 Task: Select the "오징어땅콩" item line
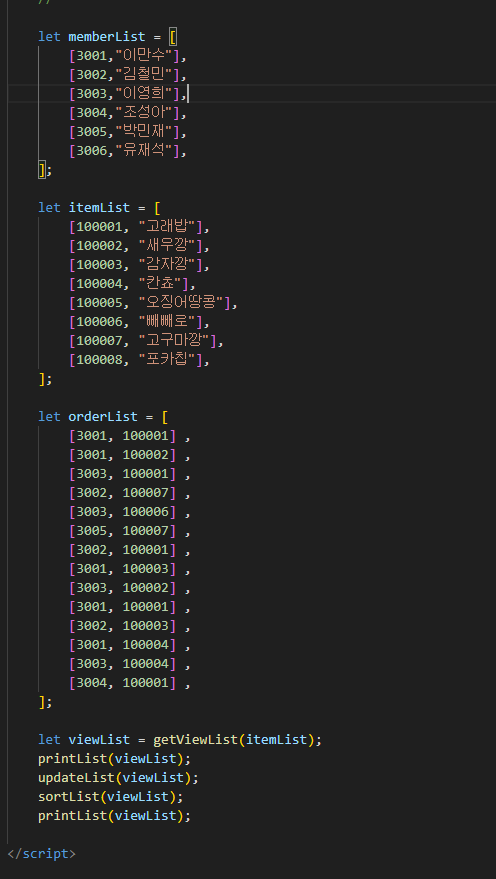click(x=154, y=303)
